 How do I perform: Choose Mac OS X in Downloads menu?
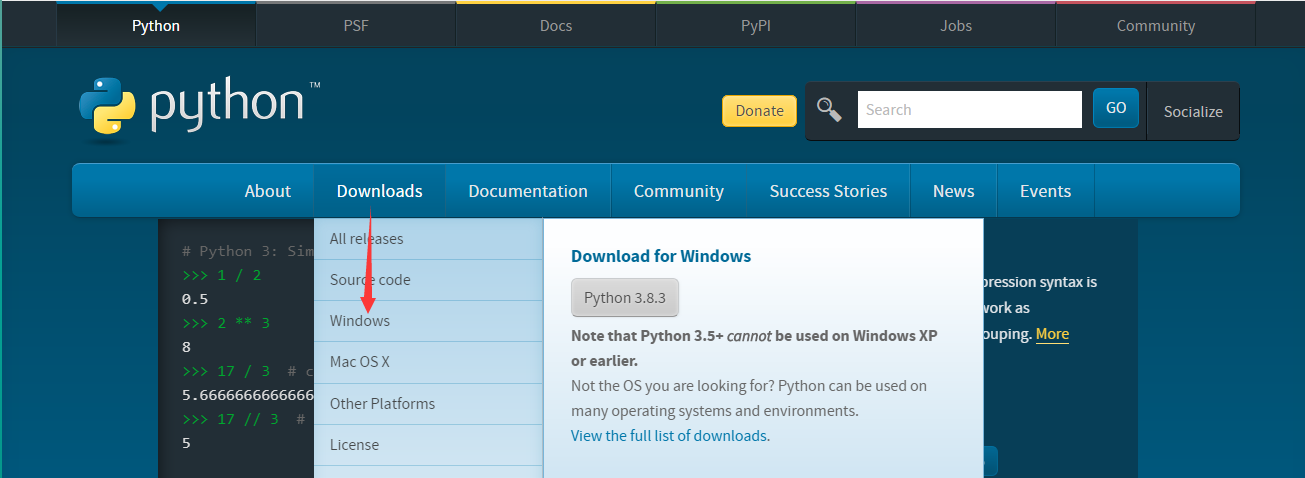click(x=428, y=362)
